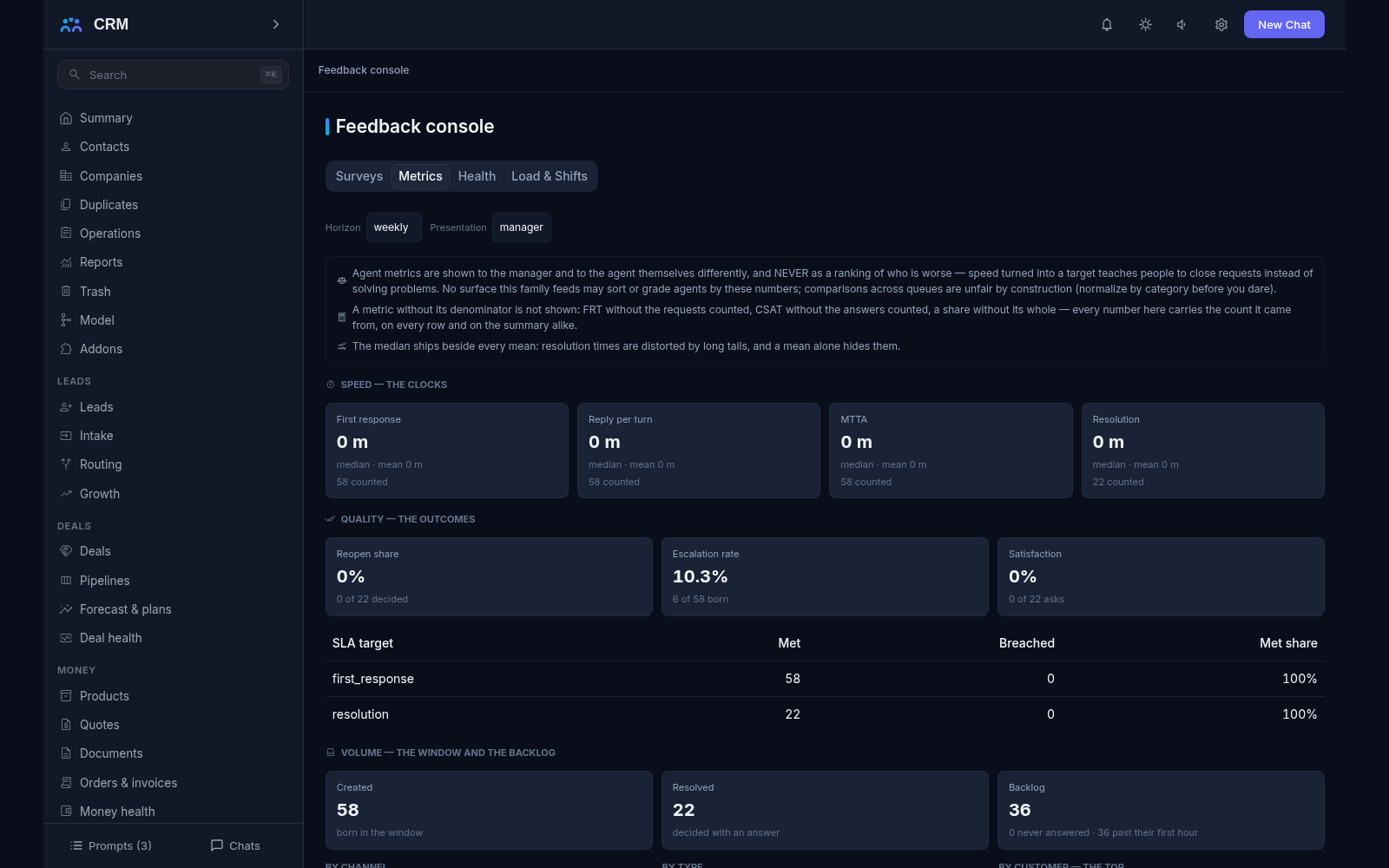Click the Breached column header
This screenshot has width=1389, height=868.
1027,643
